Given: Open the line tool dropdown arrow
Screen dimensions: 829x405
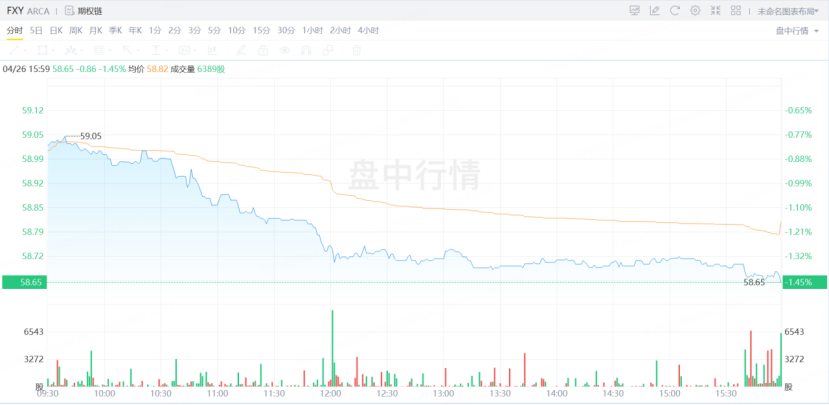Looking at the screenshot, I should 24,51.
